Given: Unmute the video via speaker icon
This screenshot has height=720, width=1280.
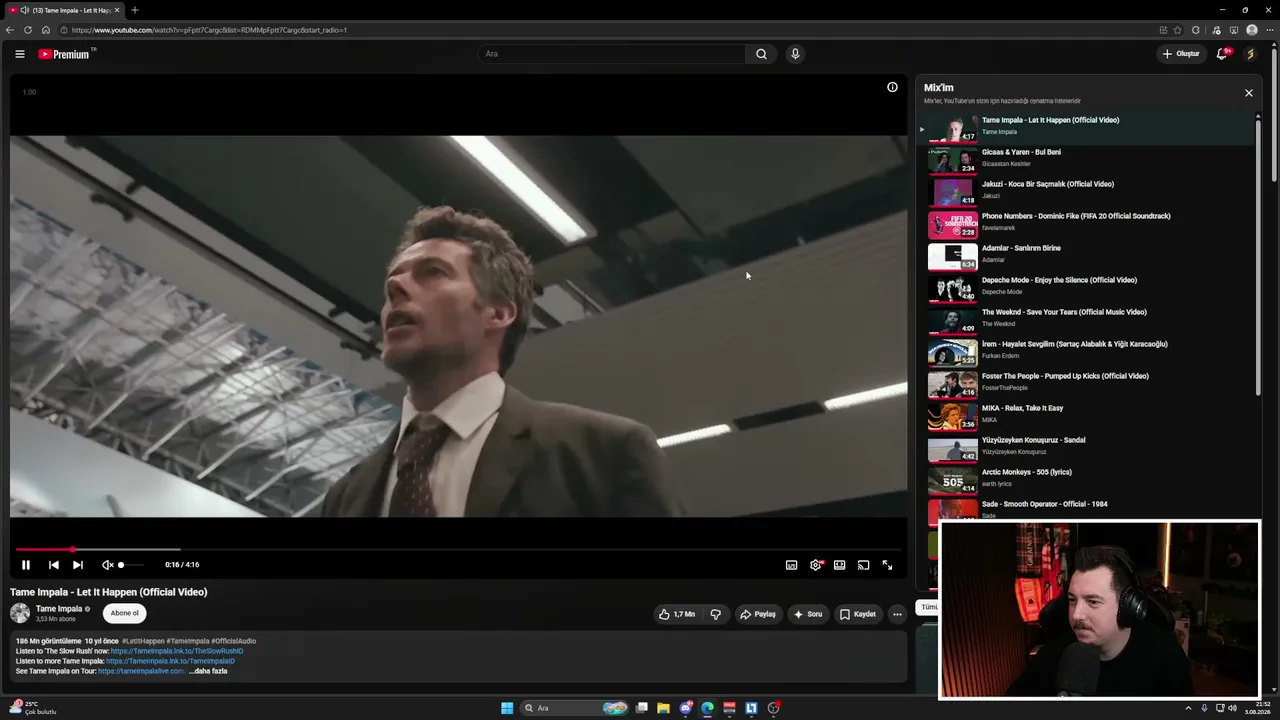Looking at the screenshot, I should click(107, 565).
